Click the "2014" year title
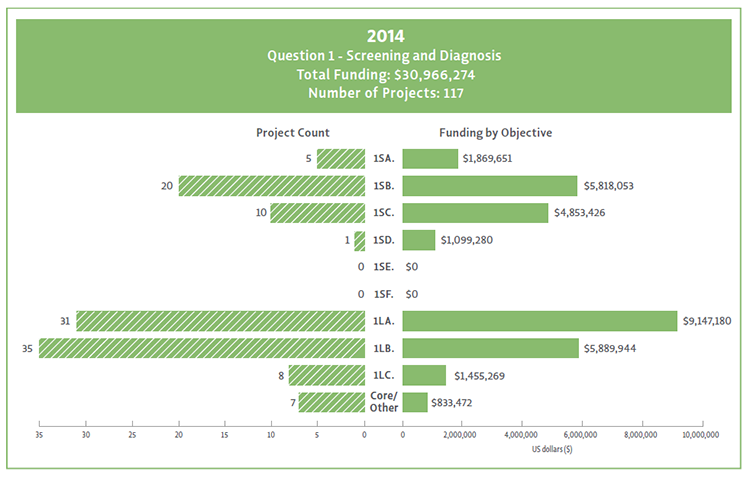 pos(374,35)
